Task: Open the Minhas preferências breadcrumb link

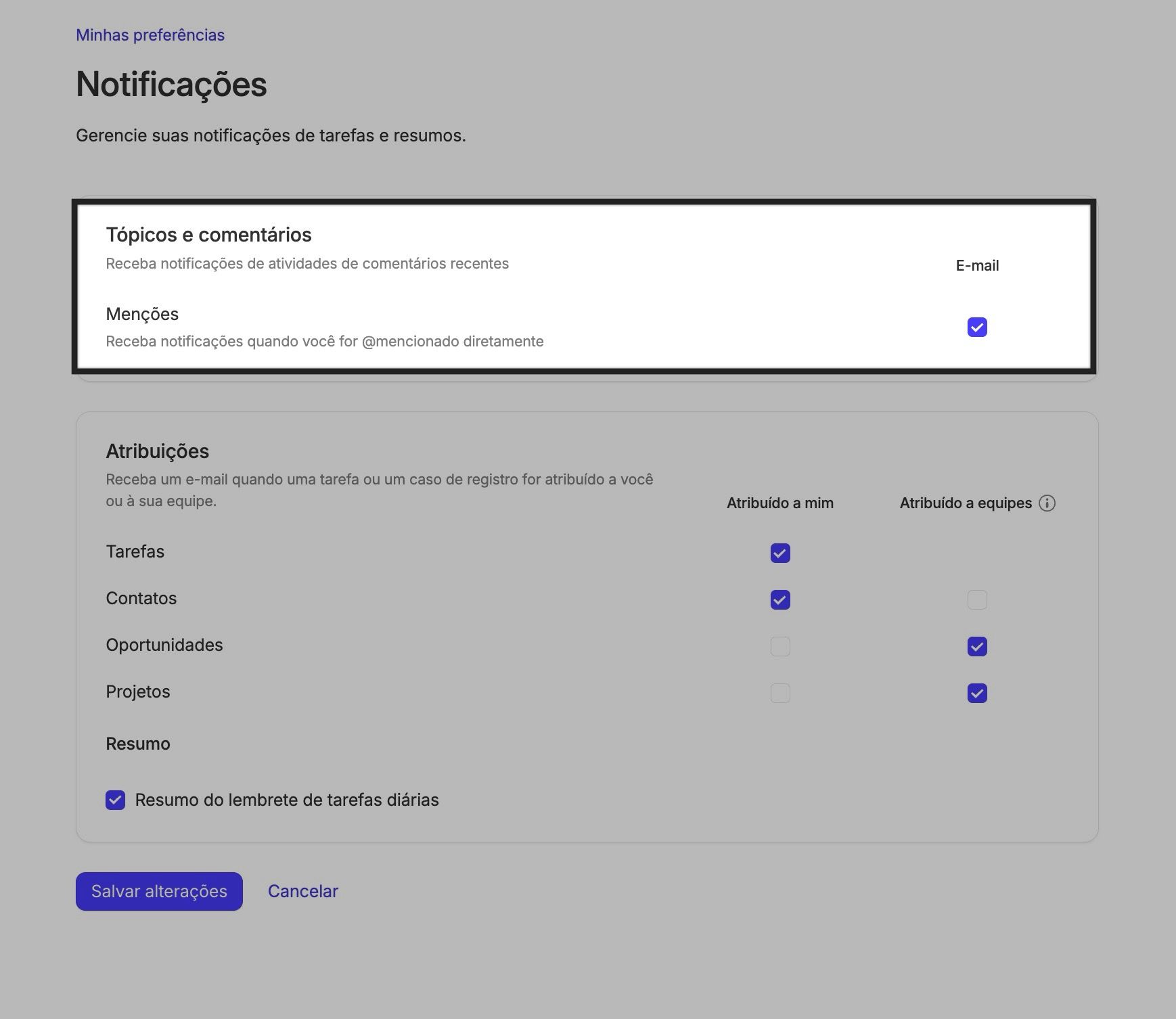Action: tap(150, 35)
